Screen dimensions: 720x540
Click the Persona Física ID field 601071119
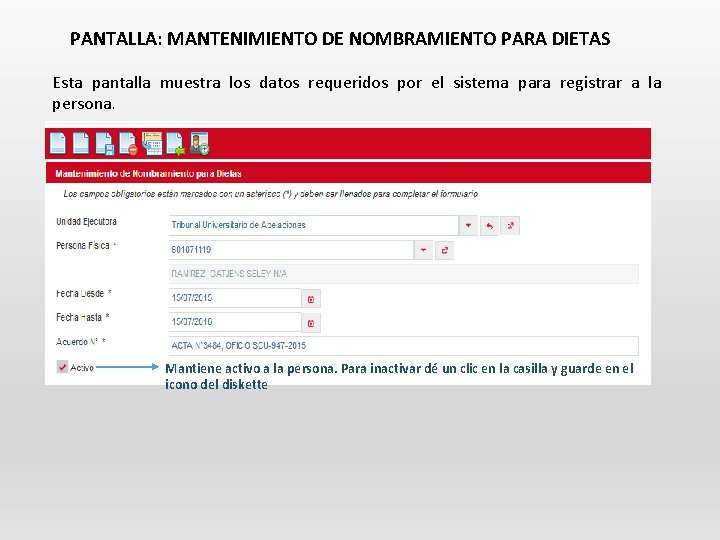click(x=291, y=250)
